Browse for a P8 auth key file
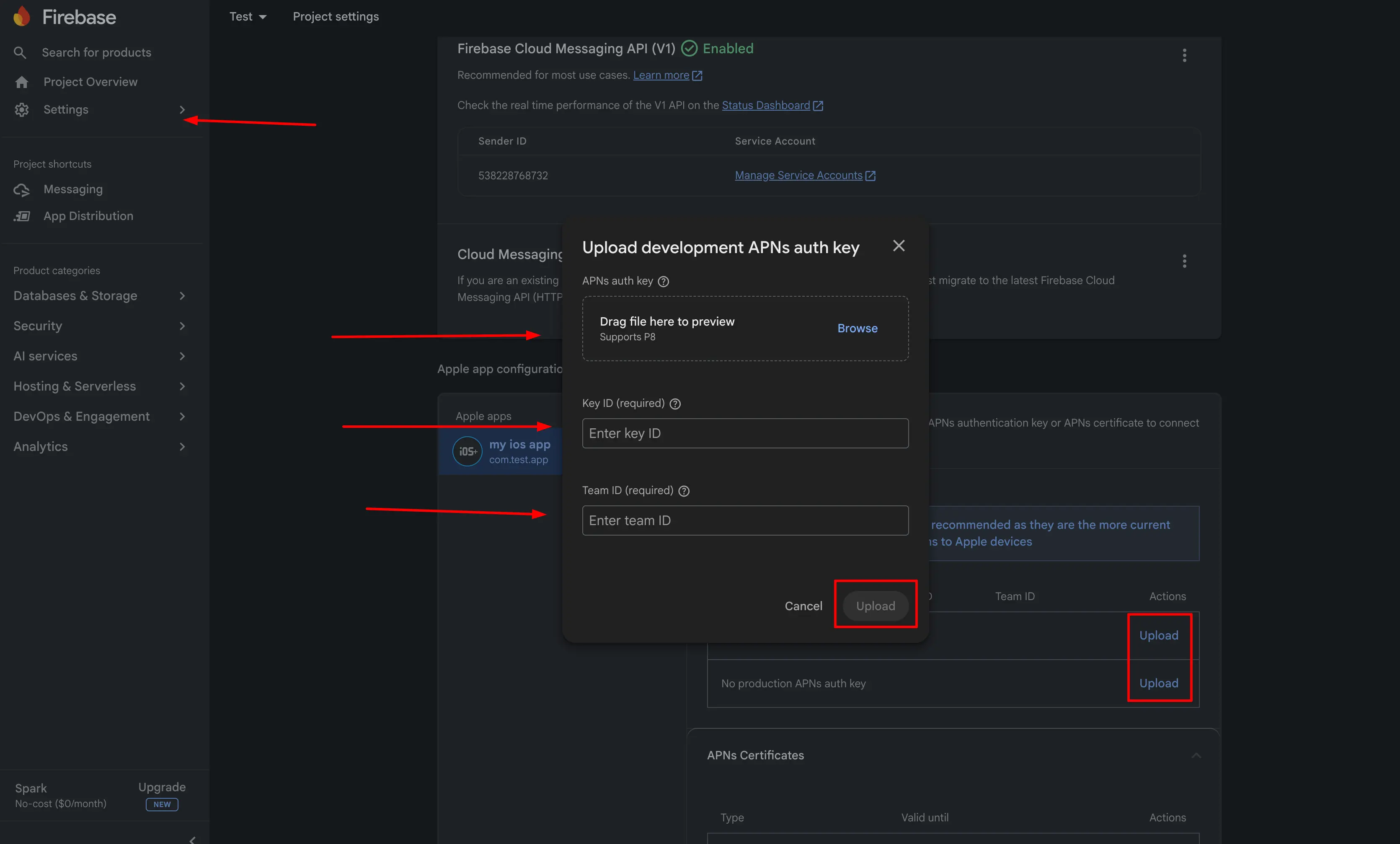 [x=857, y=328]
